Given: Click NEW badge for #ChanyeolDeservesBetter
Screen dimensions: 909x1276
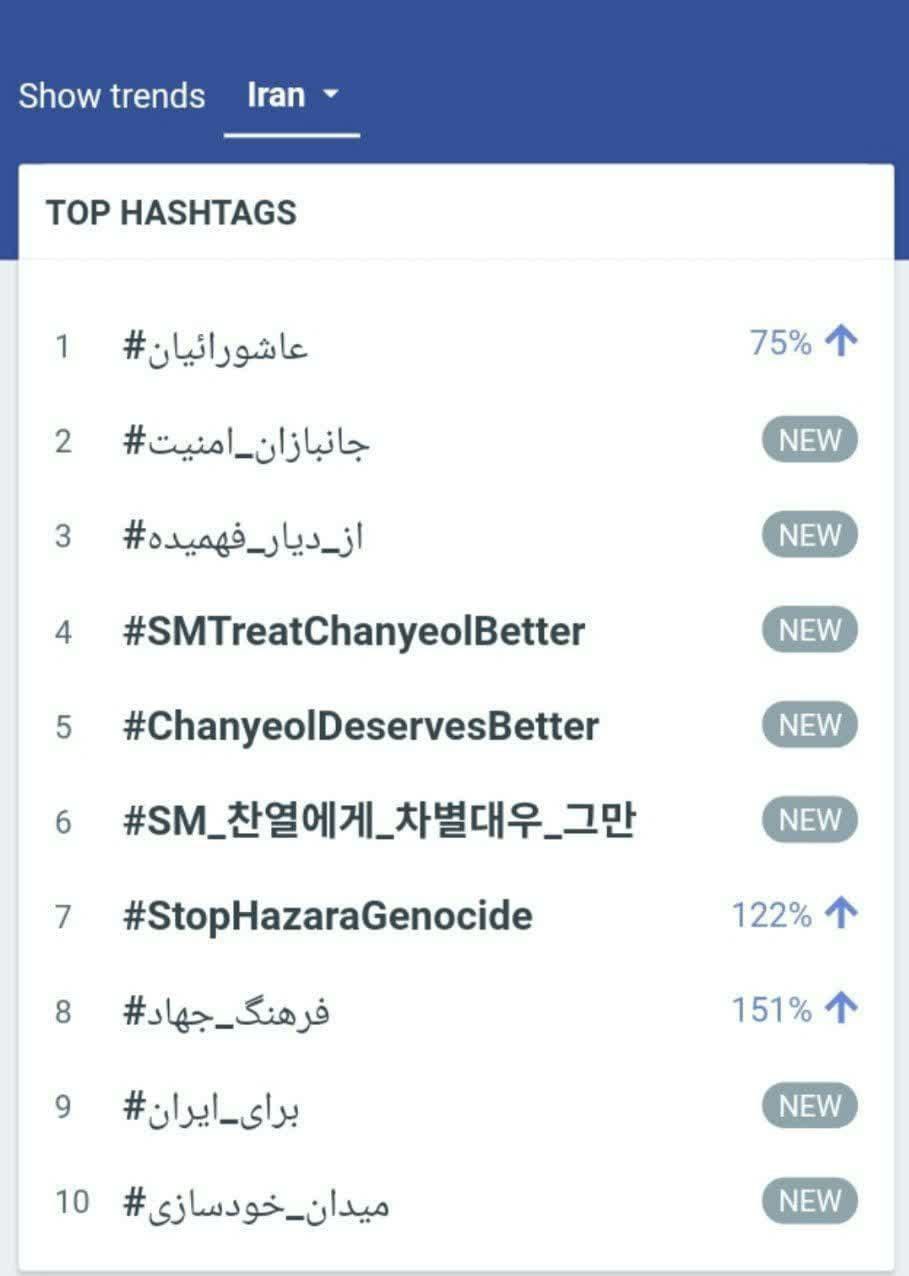Looking at the screenshot, I should click(810, 725).
